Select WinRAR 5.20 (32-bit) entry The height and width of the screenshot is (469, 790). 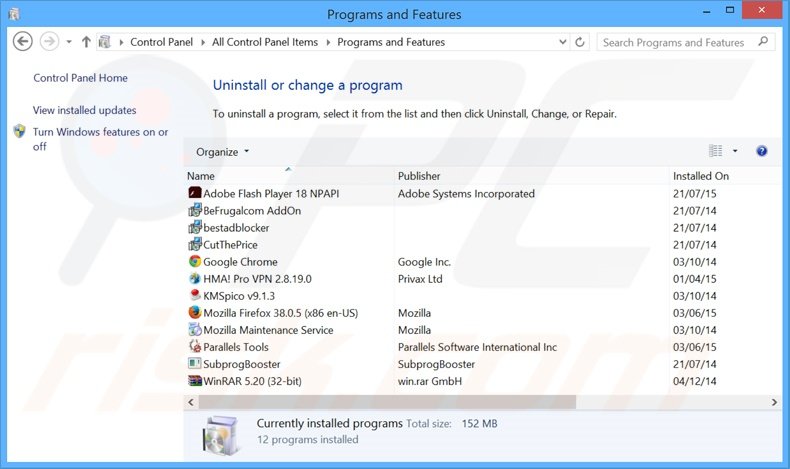[x=252, y=381]
